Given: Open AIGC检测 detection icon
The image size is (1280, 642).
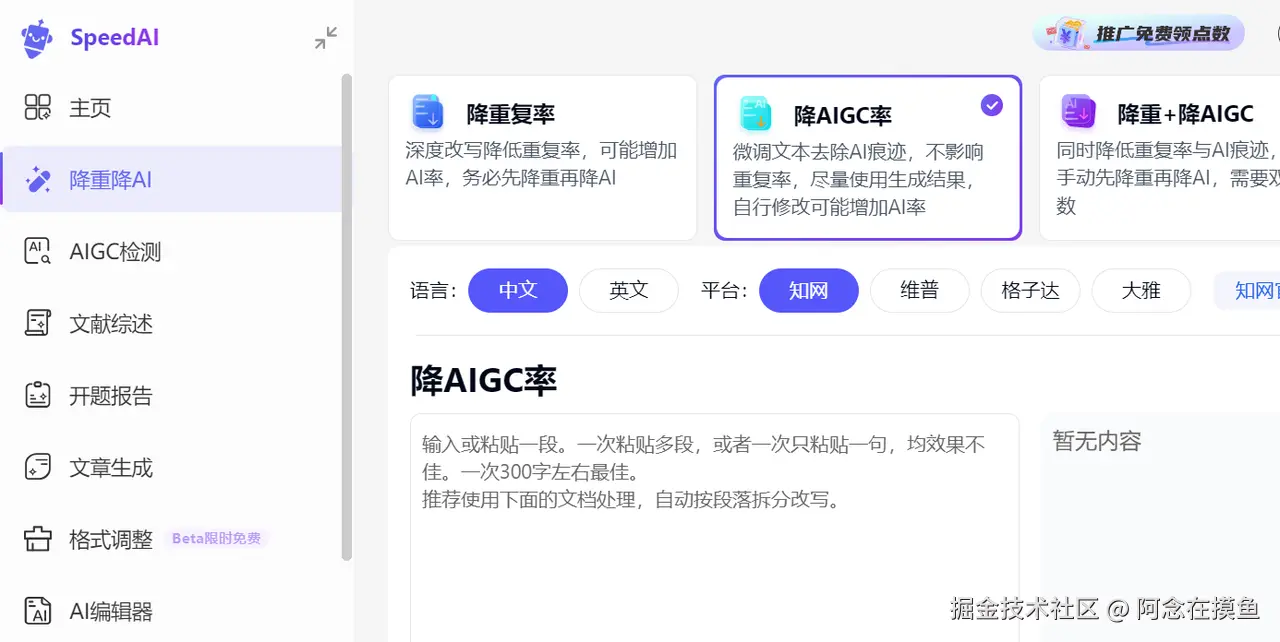Looking at the screenshot, I should [x=38, y=252].
